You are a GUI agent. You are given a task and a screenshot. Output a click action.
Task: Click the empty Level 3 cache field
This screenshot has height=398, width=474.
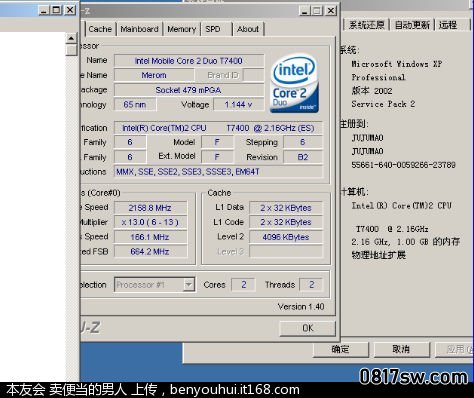coord(286,251)
